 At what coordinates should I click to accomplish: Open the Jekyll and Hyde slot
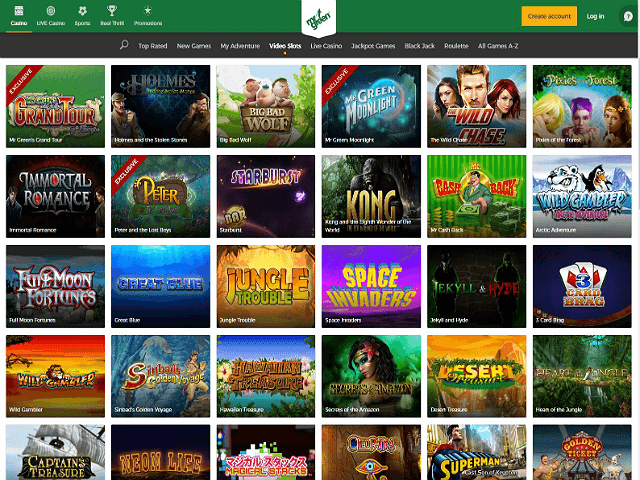click(x=475, y=280)
